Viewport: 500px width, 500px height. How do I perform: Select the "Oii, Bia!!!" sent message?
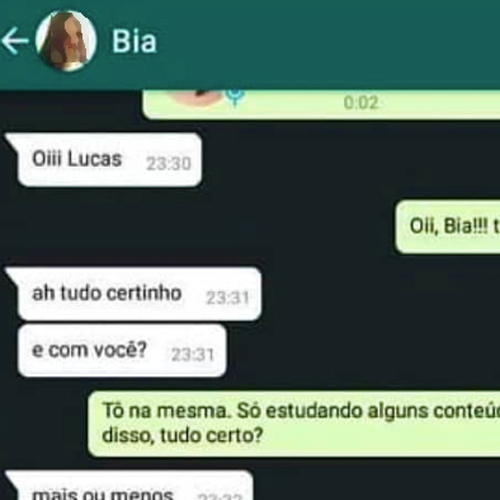[x=448, y=227]
